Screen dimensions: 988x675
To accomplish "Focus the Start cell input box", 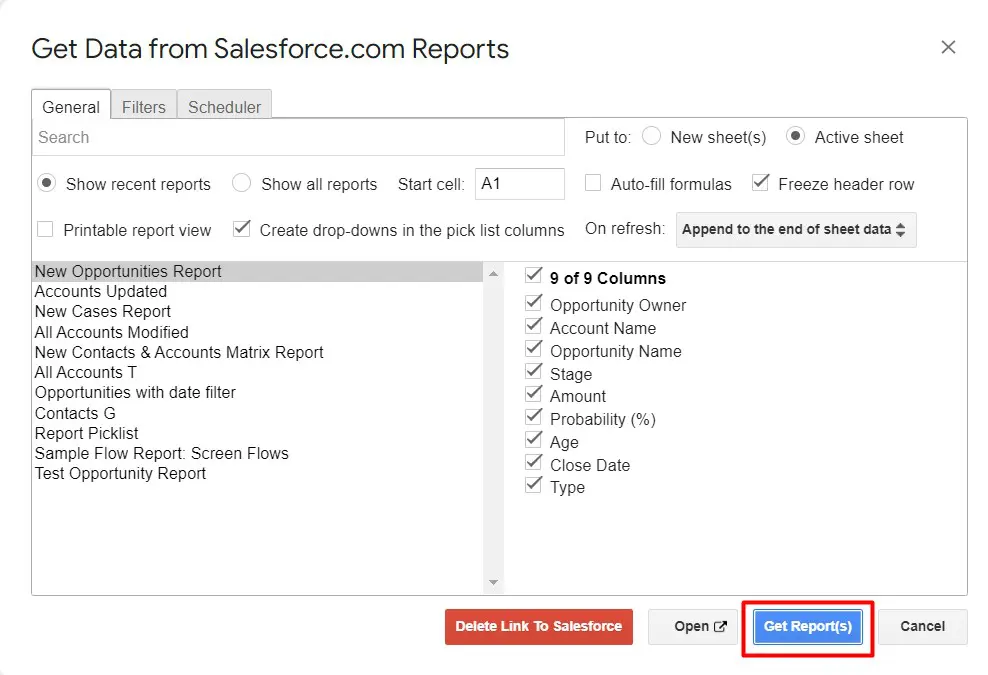I will pos(519,184).
